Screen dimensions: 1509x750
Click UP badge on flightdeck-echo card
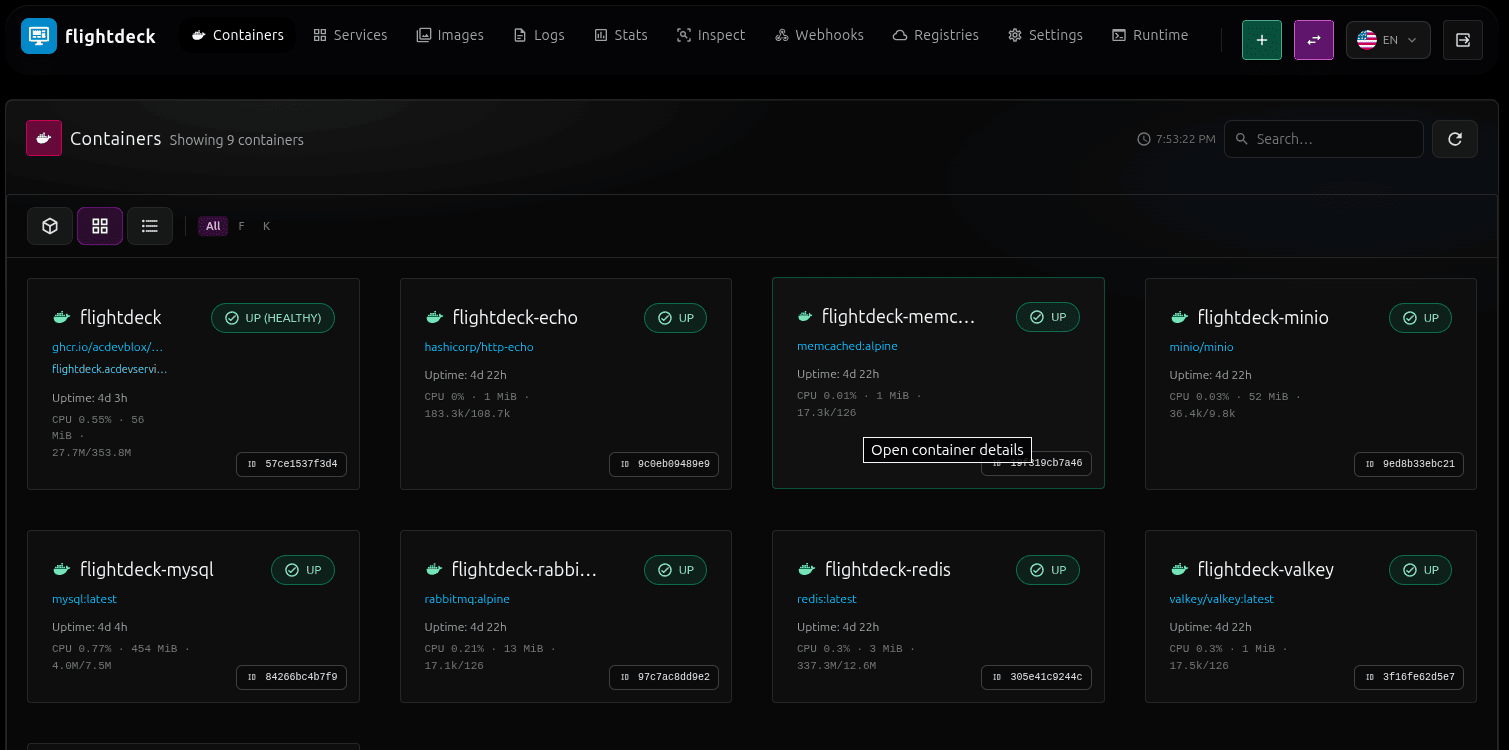[676, 318]
